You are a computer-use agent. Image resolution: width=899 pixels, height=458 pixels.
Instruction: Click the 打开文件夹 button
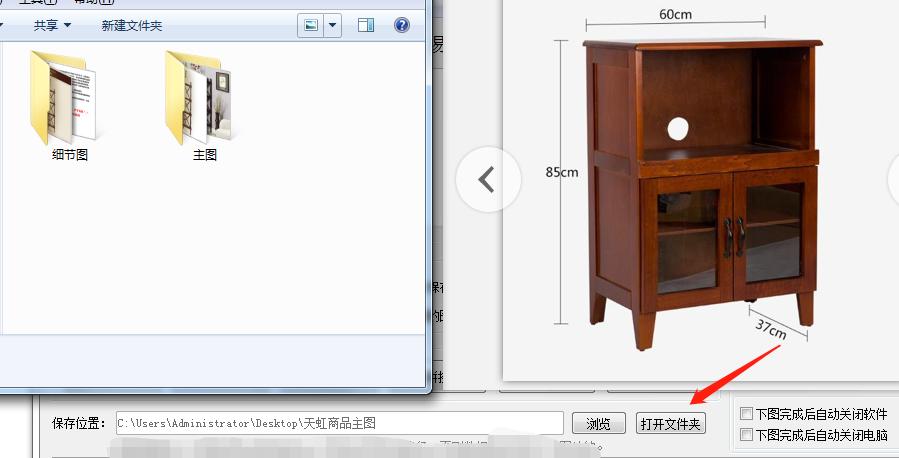click(671, 424)
